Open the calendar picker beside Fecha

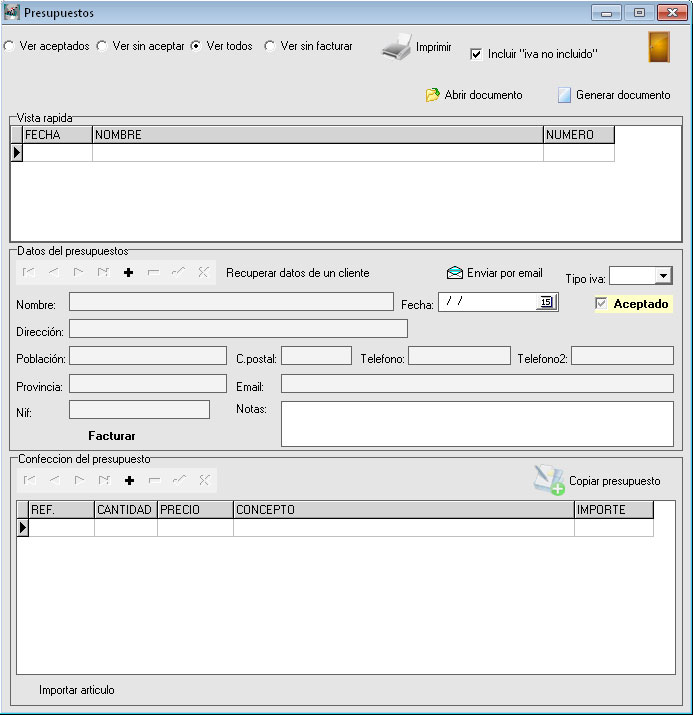(x=546, y=302)
